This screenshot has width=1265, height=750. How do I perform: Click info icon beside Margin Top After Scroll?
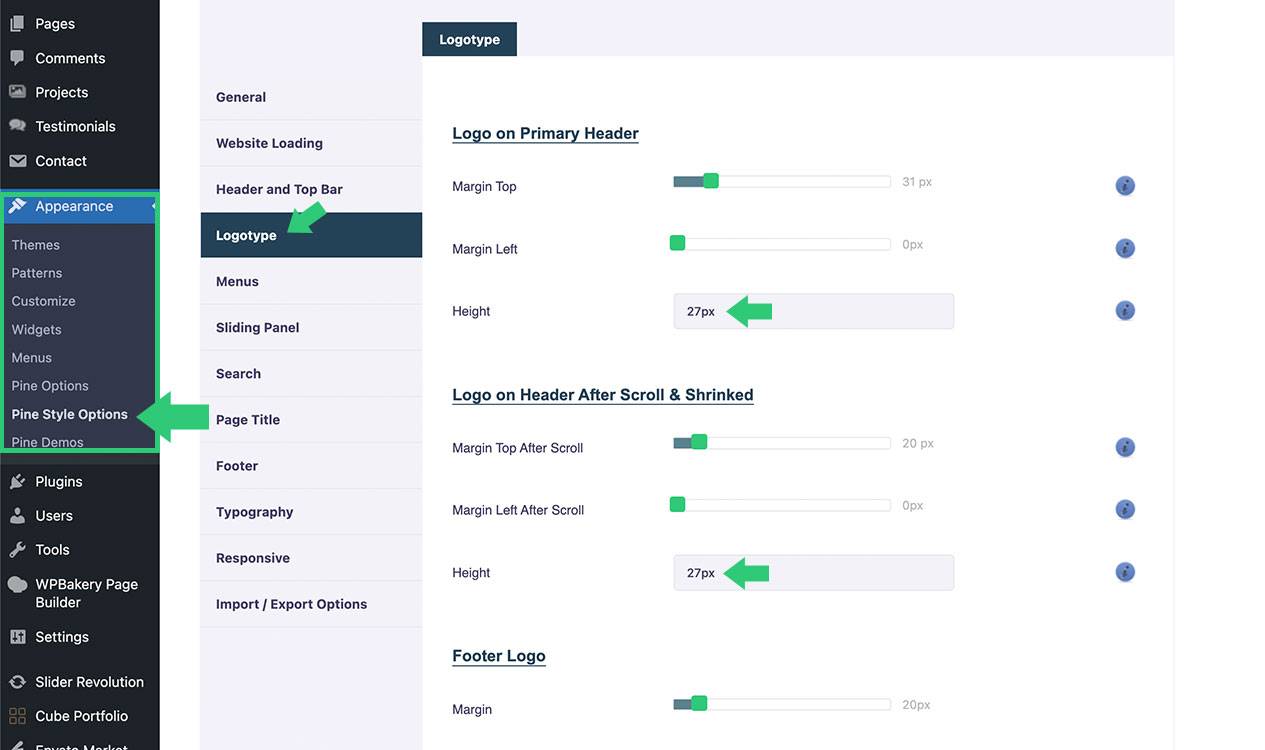tap(1125, 447)
